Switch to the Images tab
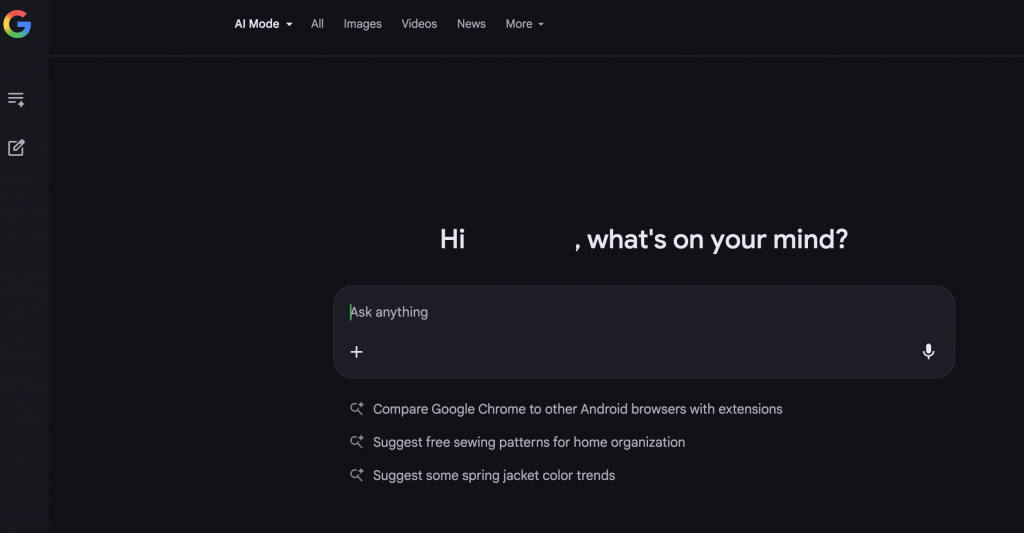This screenshot has width=1024, height=533. tap(362, 24)
